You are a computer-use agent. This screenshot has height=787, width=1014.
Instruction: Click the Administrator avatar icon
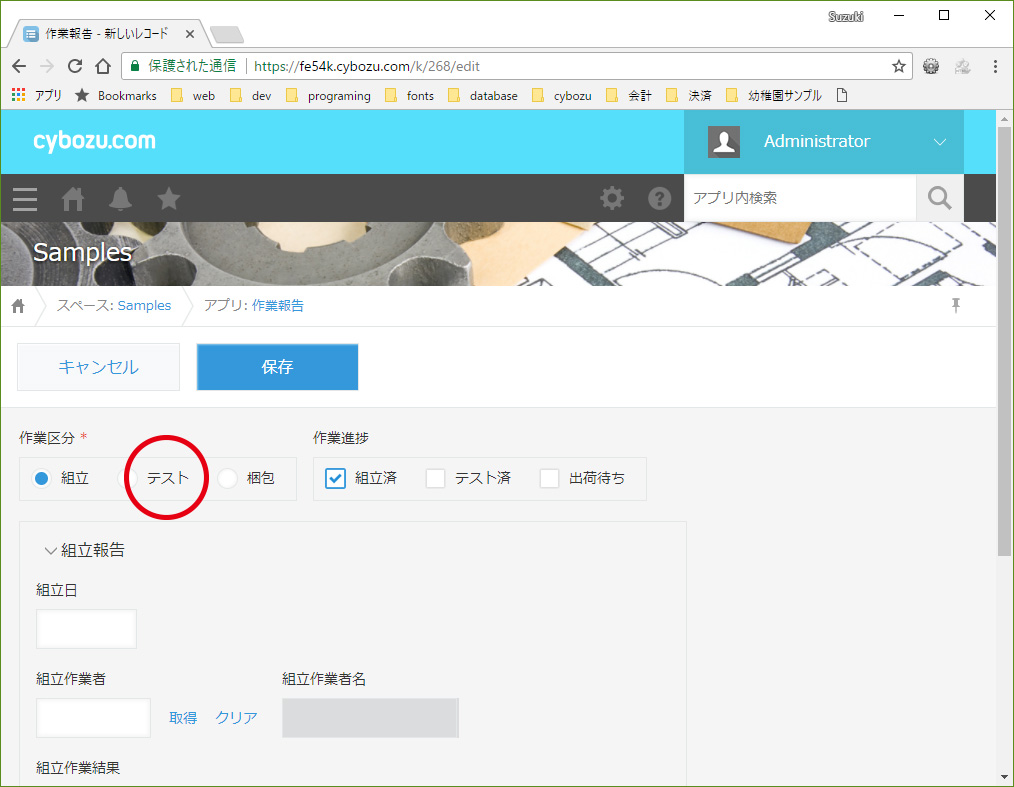724,142
